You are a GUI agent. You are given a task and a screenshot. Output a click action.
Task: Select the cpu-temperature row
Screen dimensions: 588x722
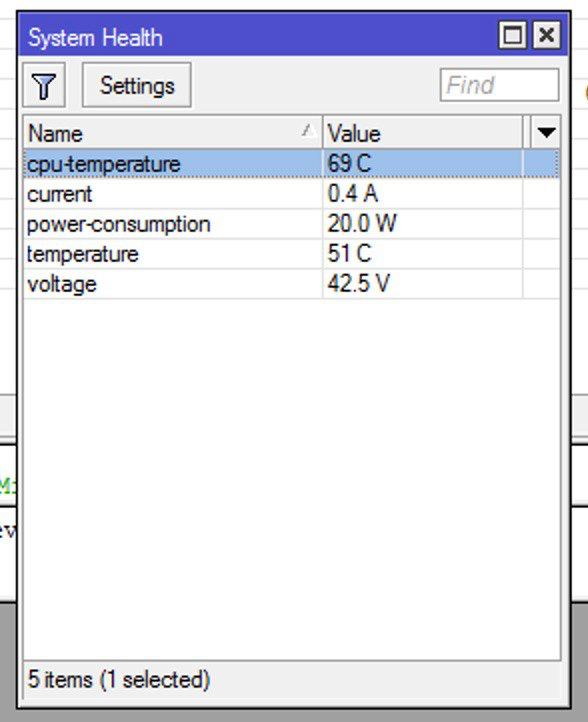tap(292, 164)
